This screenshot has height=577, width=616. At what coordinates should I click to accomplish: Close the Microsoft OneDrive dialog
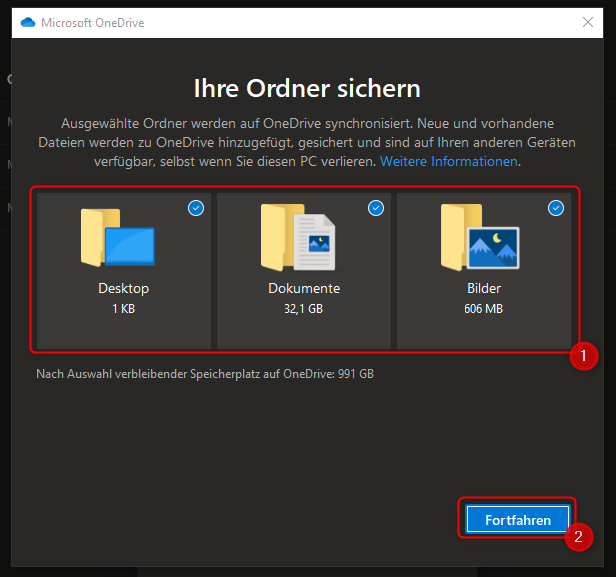(x=589, y=22)
